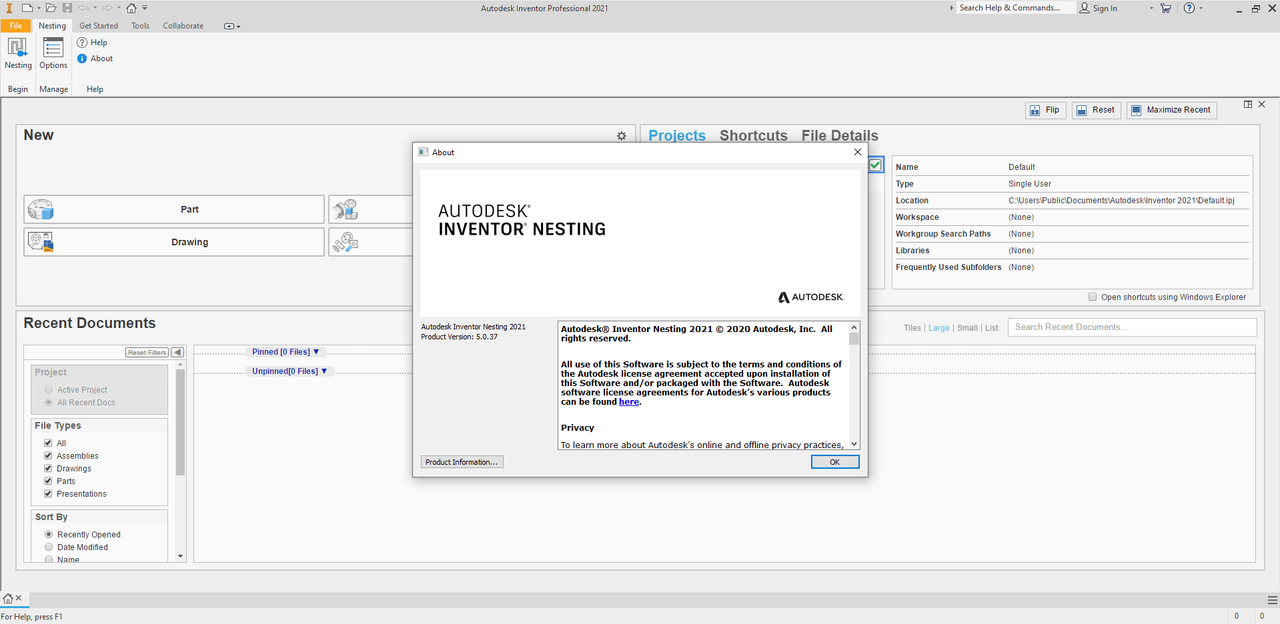The image size is (1280, 624).
Task: Click the Reset Filters button
Action: (147, 352)
